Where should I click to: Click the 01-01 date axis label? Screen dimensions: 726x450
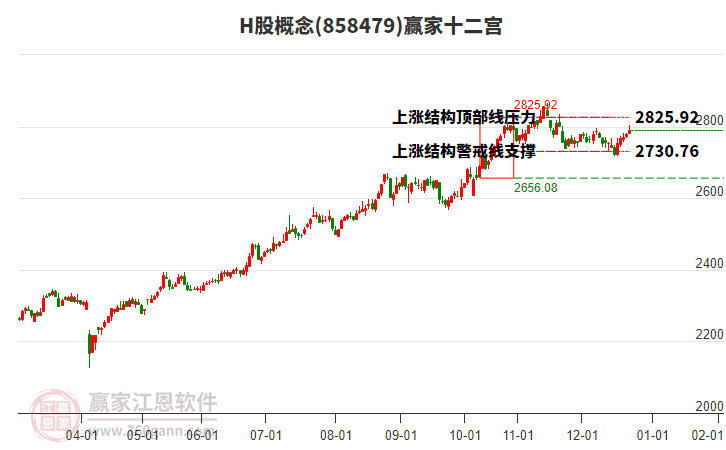click(x=652, y=435)
